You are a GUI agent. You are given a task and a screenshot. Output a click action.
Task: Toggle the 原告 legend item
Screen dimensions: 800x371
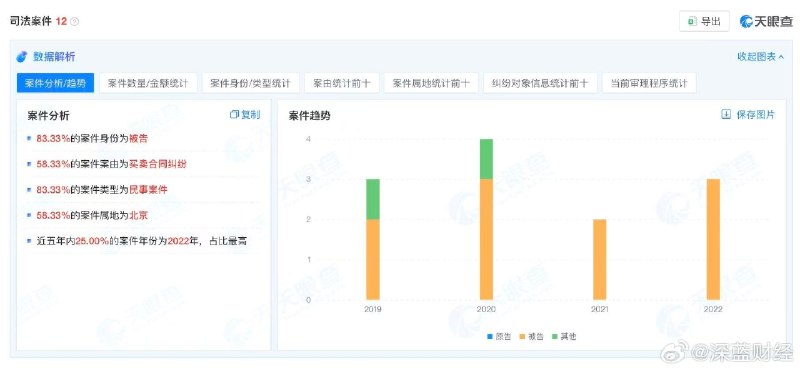click(498, 336)
